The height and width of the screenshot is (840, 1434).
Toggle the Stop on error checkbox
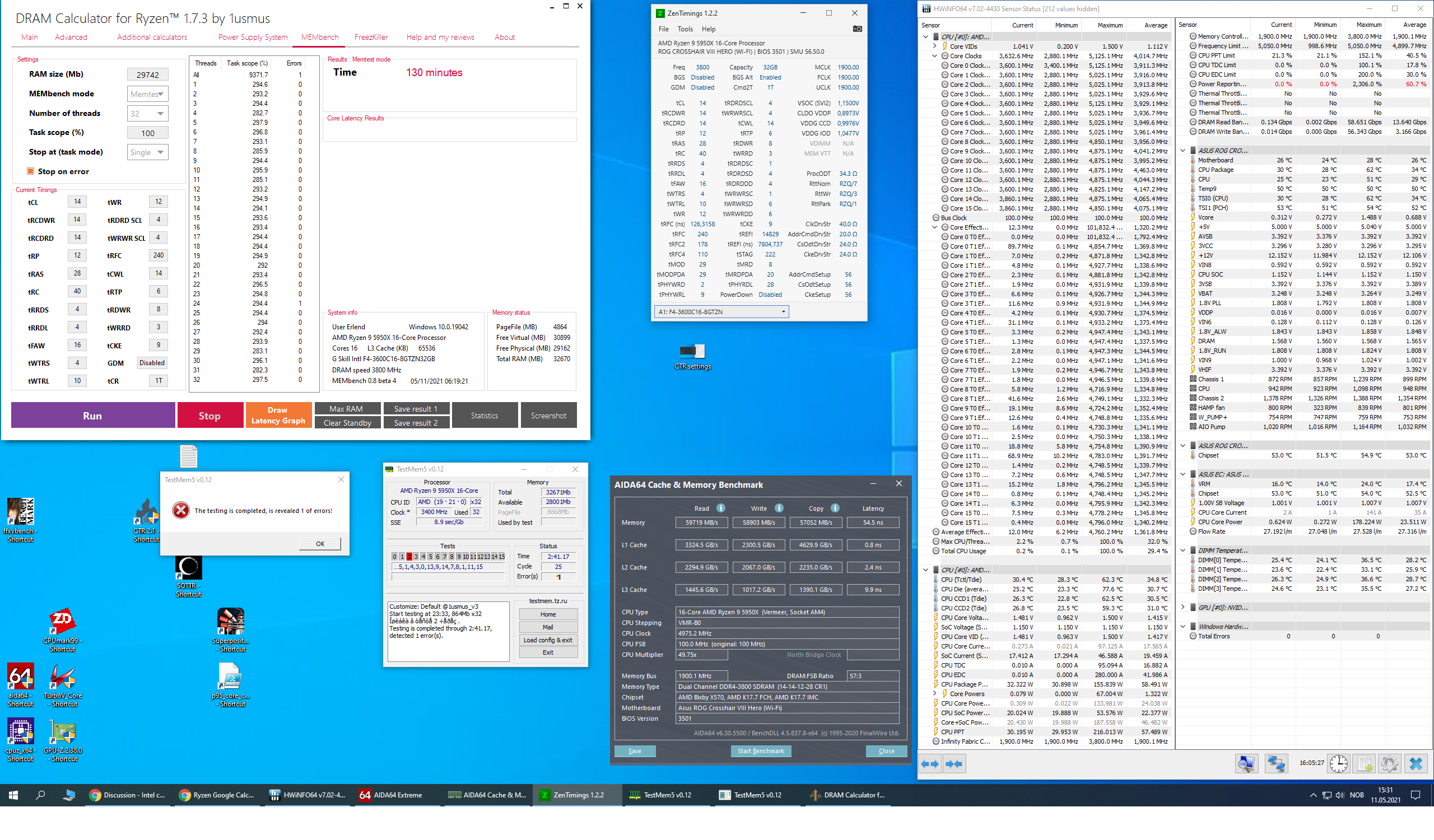pyautogui.click(x=31, y=171)
